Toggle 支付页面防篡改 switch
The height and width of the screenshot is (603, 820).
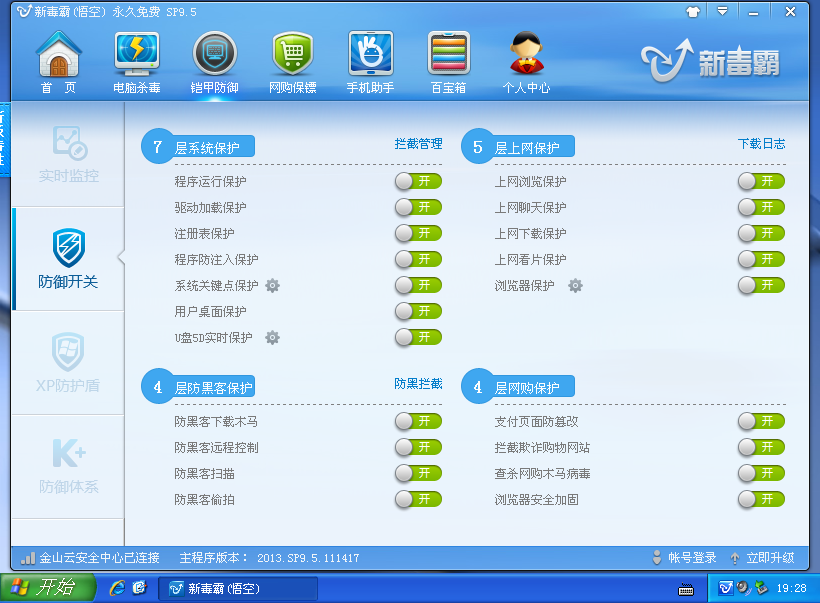tap(761, 422)
